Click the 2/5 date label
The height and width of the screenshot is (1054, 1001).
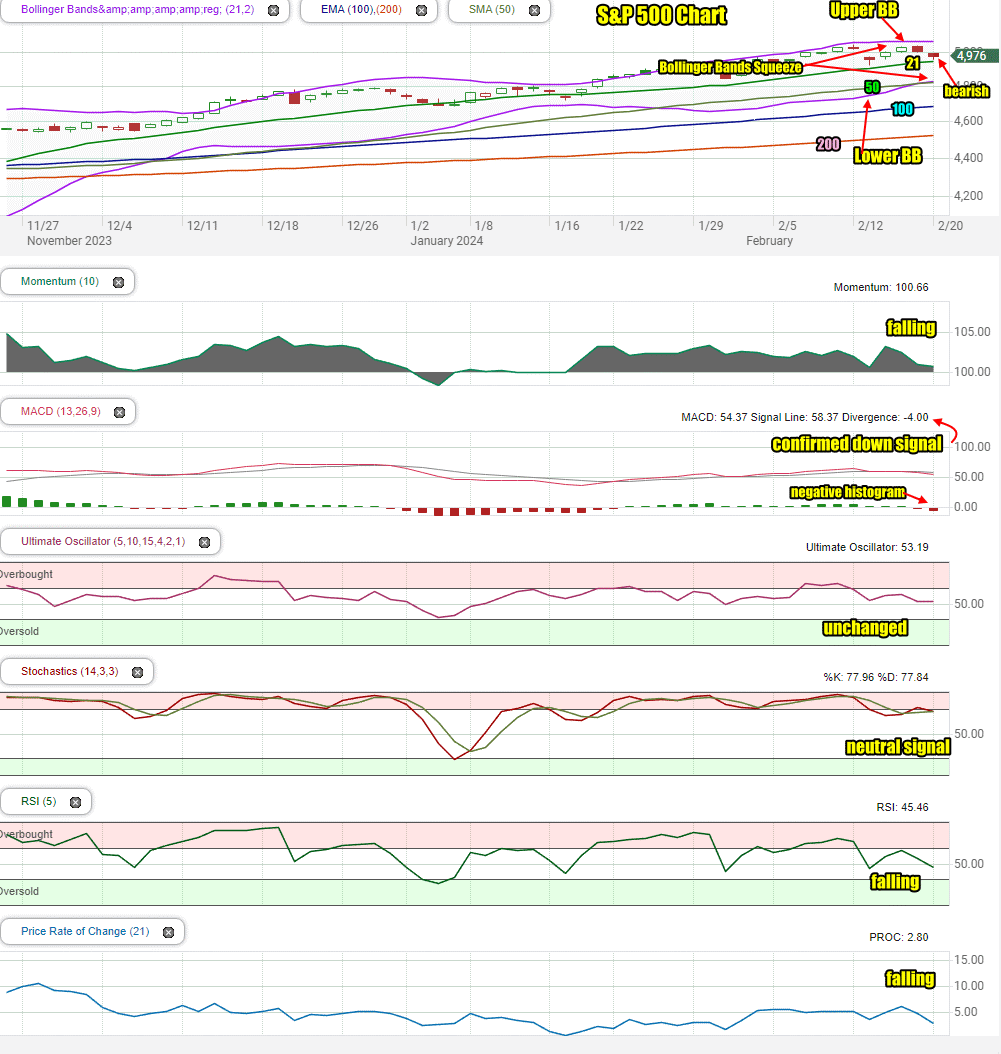tap(787, 226)
